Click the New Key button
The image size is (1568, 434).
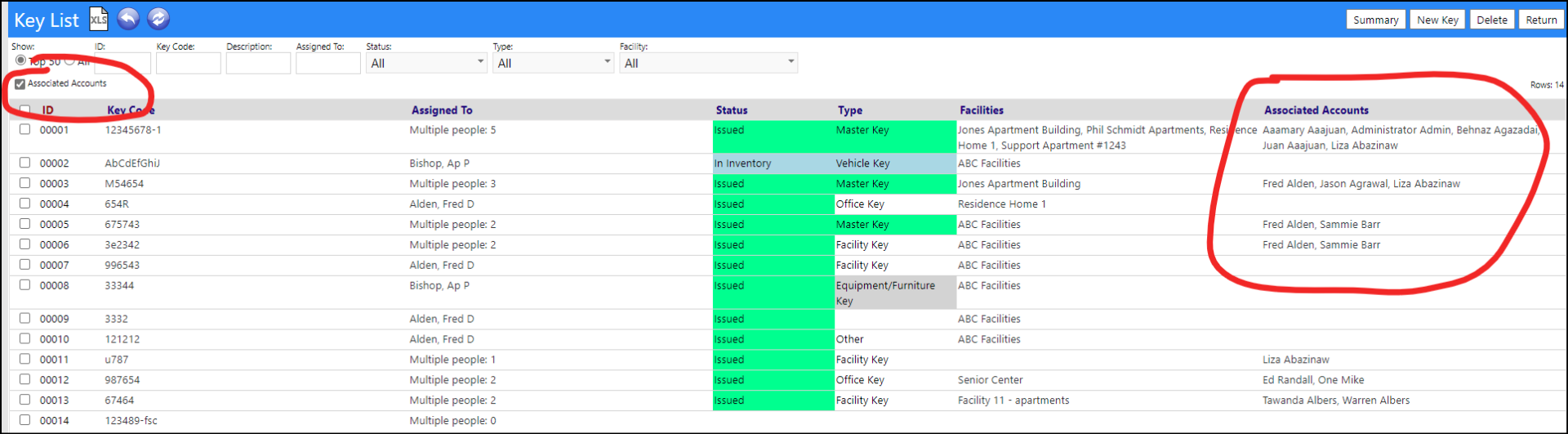1437,20
